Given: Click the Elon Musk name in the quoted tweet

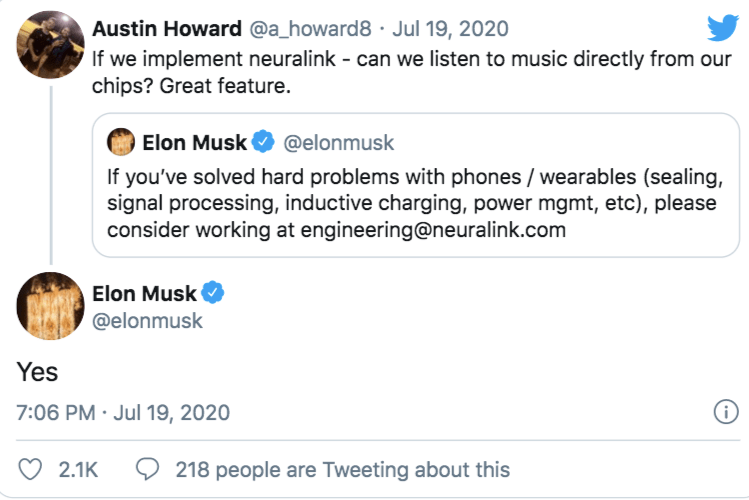Looking at the screenshot, I should 194,144.
